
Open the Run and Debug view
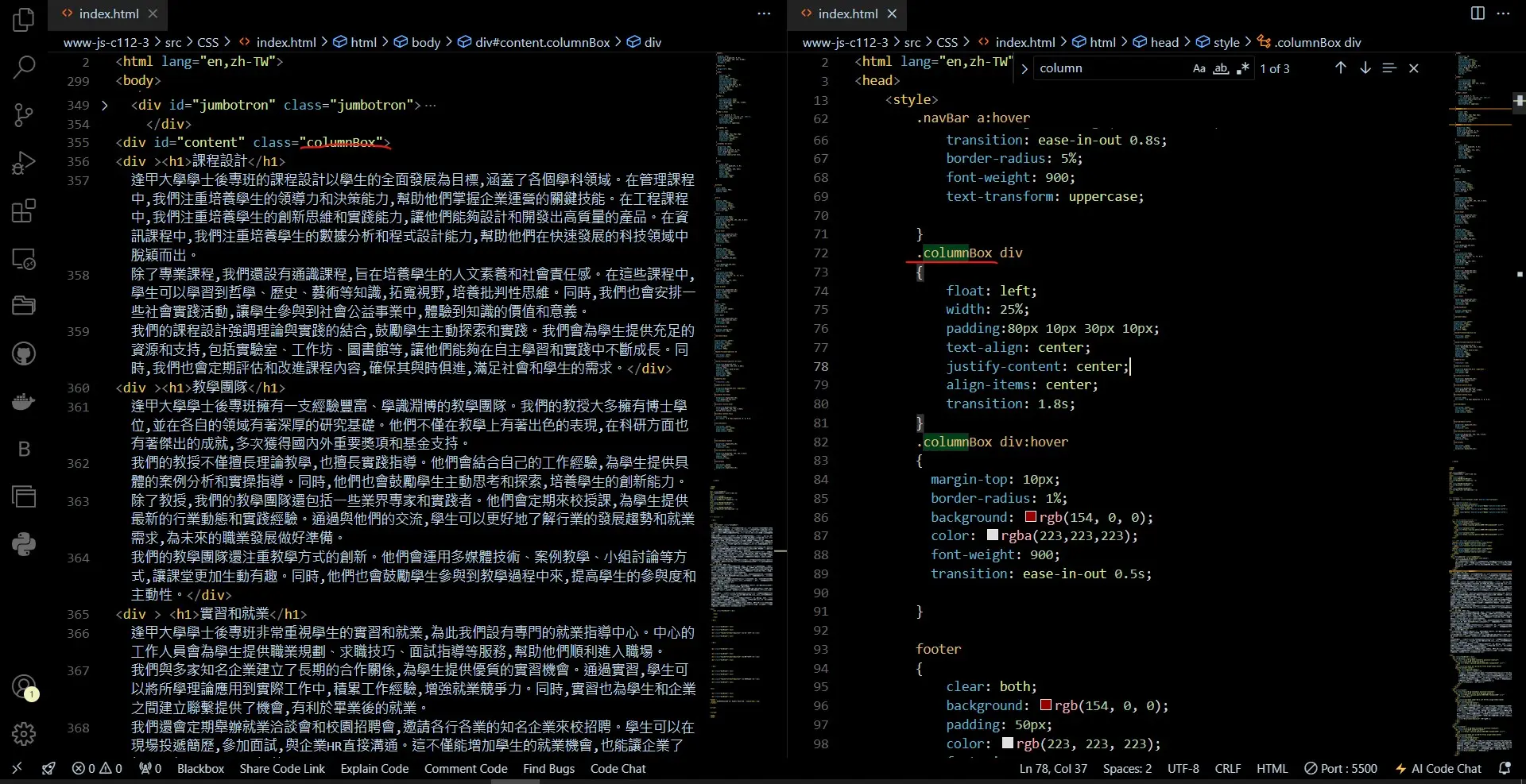24,163
